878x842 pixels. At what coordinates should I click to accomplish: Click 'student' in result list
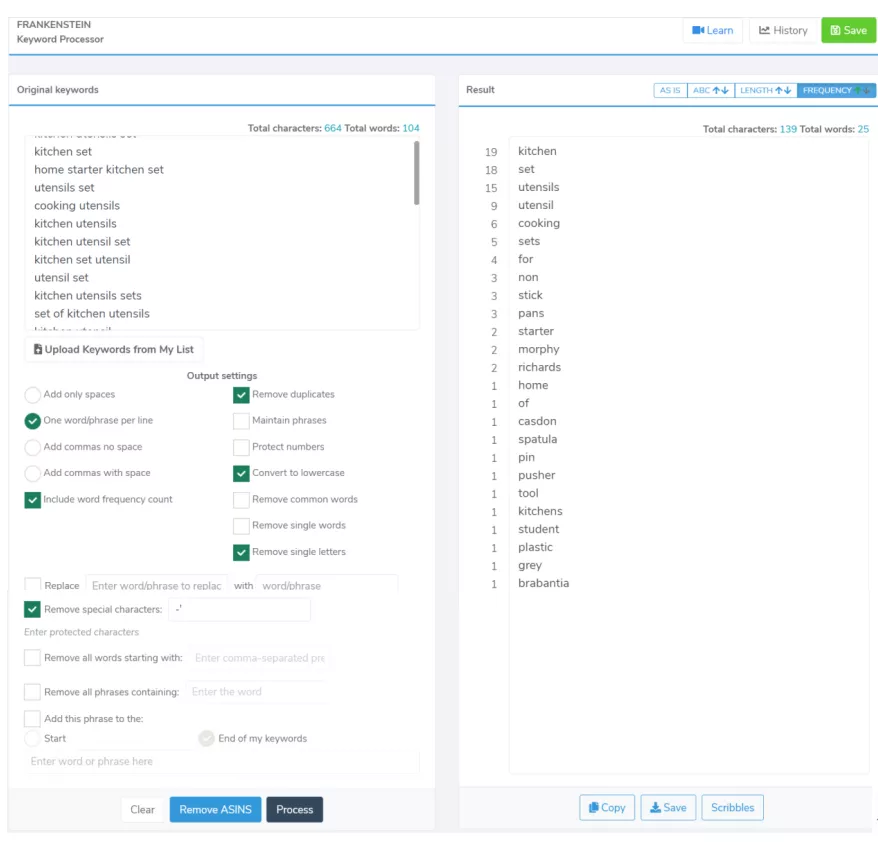[x=538, y=529]
